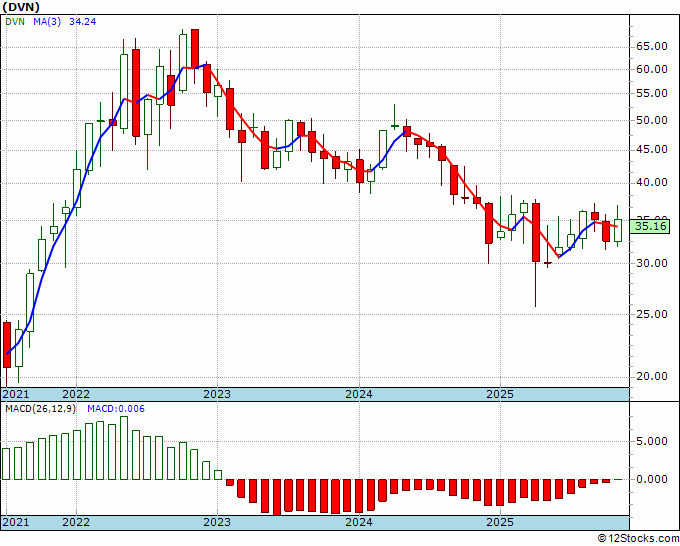Click 2021 on the MACD timeline
The image size is (680, 546).
tap(16, 522)
